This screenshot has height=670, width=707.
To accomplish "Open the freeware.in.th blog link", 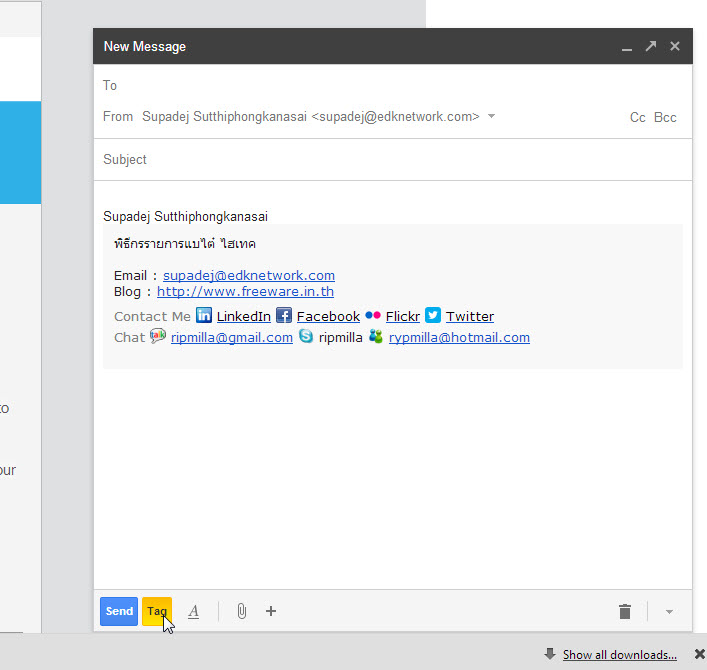I will (x=245, y=292).
